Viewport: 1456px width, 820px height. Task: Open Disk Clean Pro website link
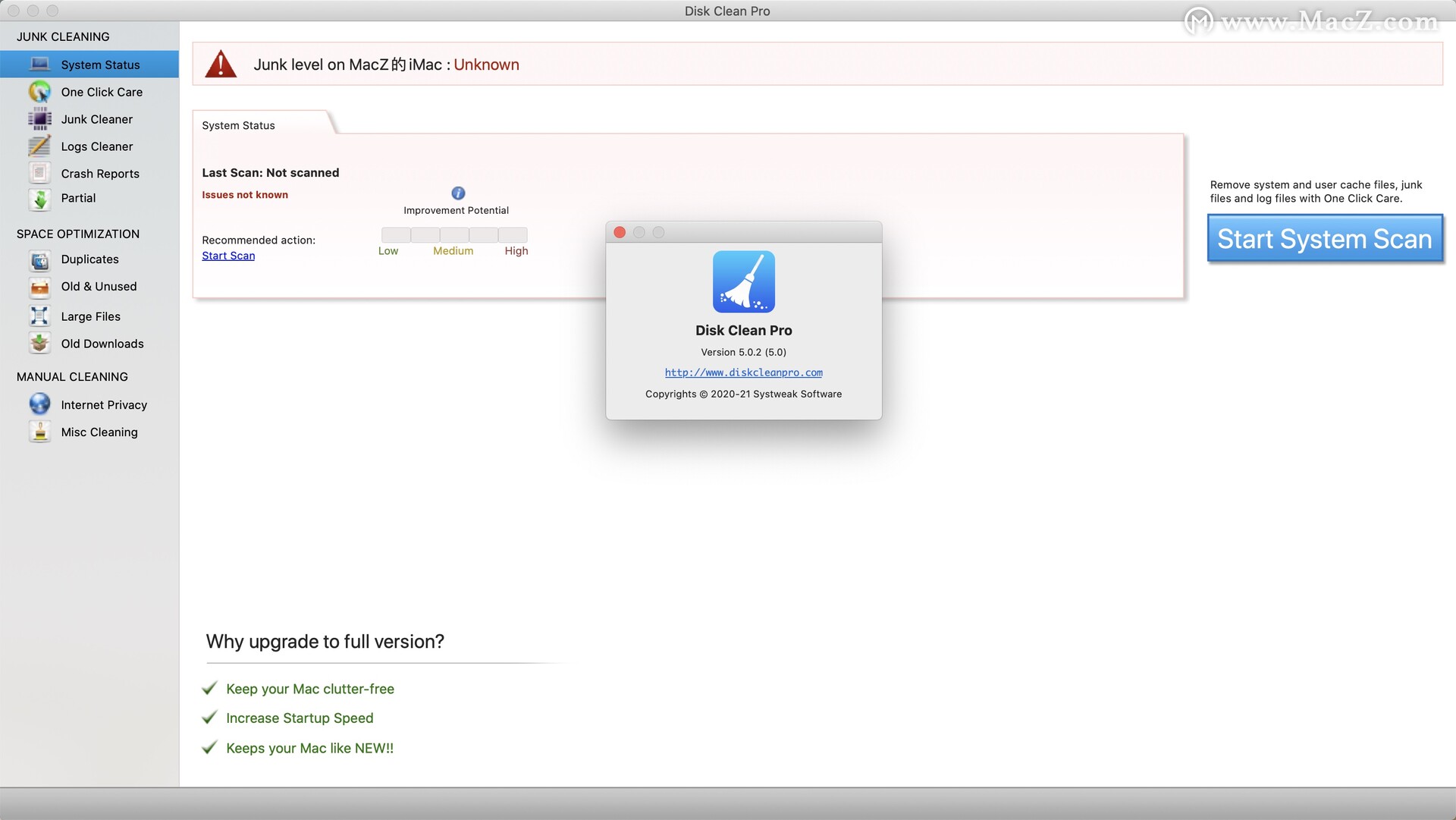coord(743,371)
